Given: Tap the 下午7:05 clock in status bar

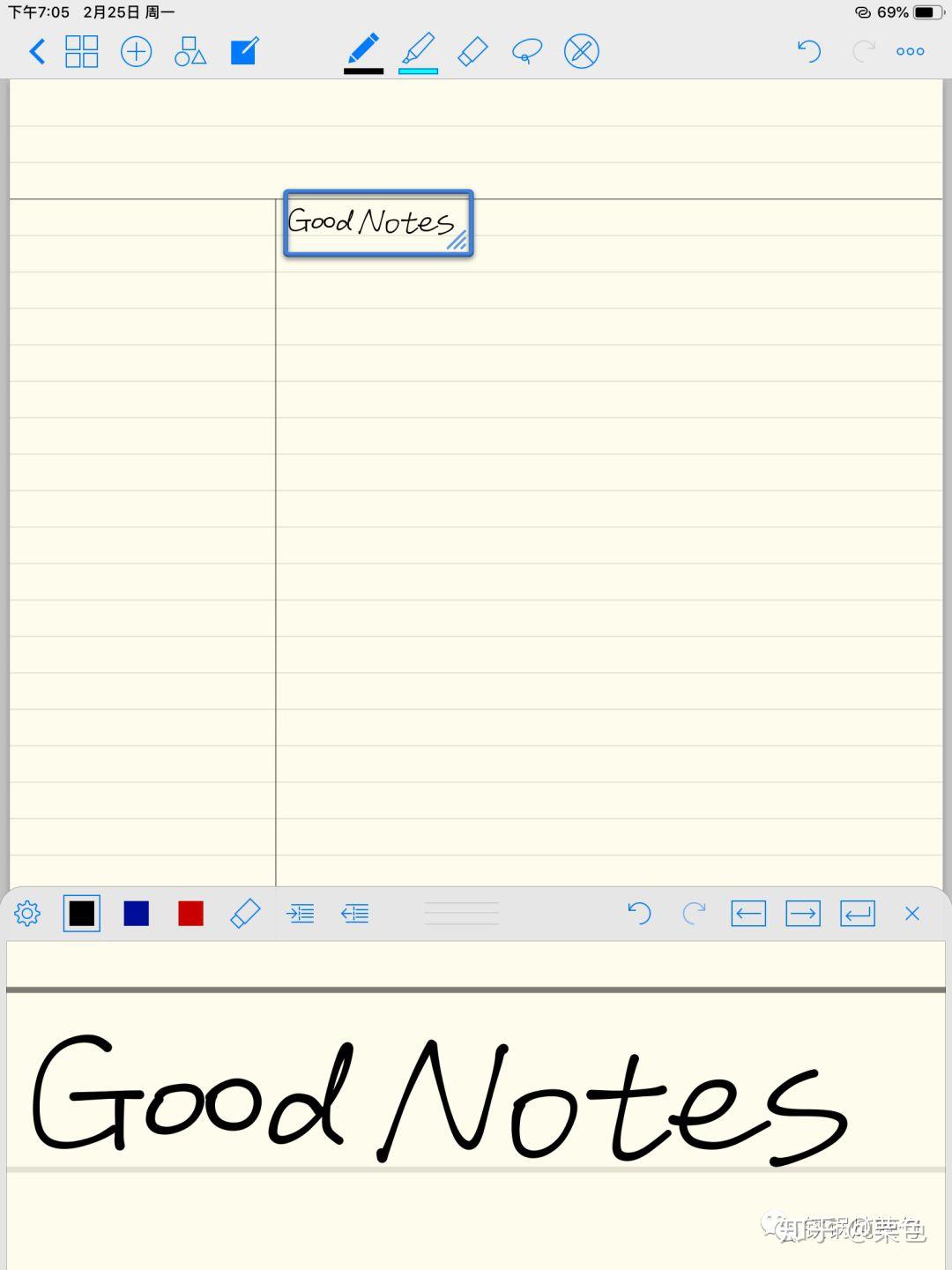Looking at the screenshot, I should (x=39, y=12).
